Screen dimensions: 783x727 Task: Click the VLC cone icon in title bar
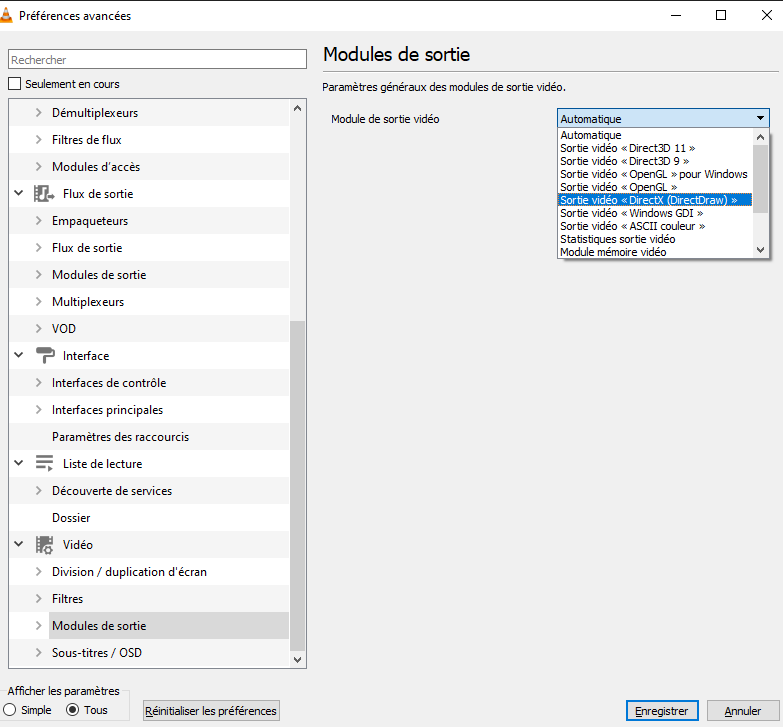coord(5,15)
